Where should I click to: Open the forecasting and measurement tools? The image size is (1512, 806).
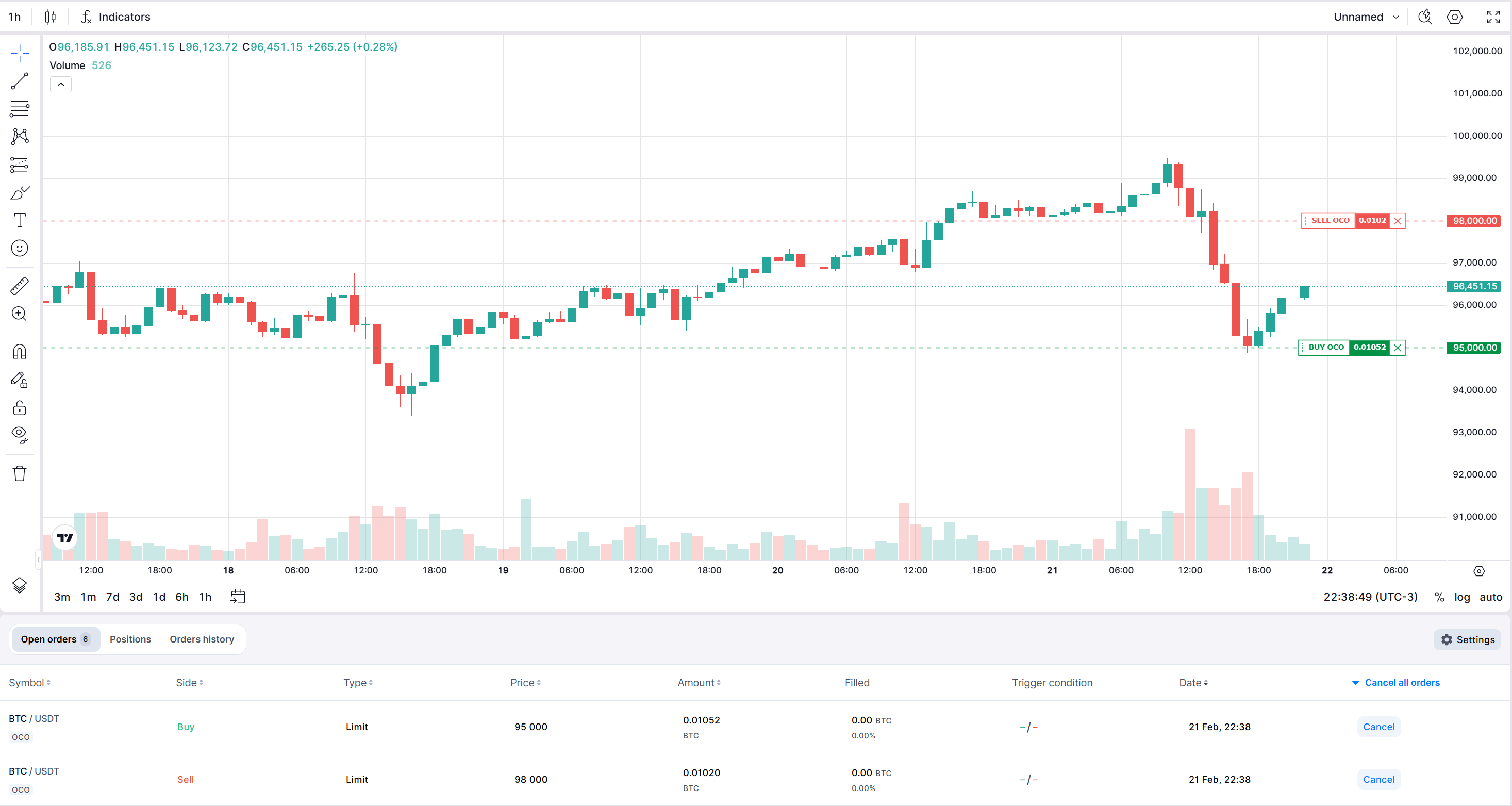coord(20,165)
